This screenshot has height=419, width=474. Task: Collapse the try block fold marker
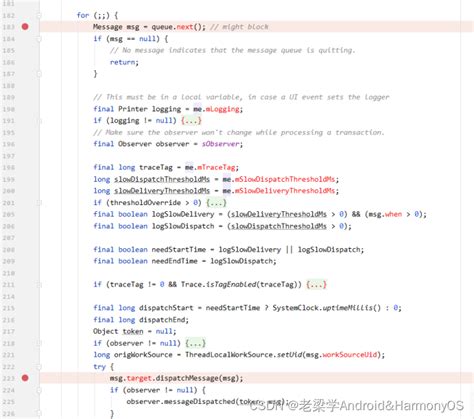(x=39, y=367)
